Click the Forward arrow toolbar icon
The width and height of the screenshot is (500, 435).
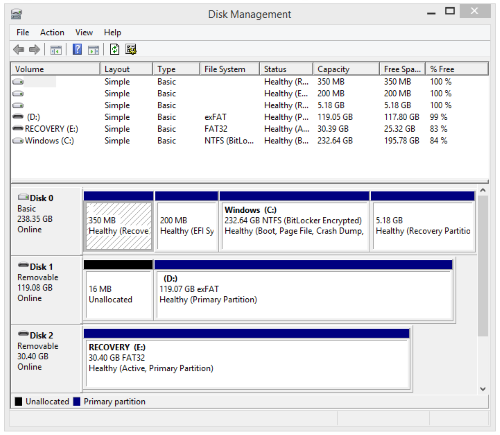pos(34,50)
